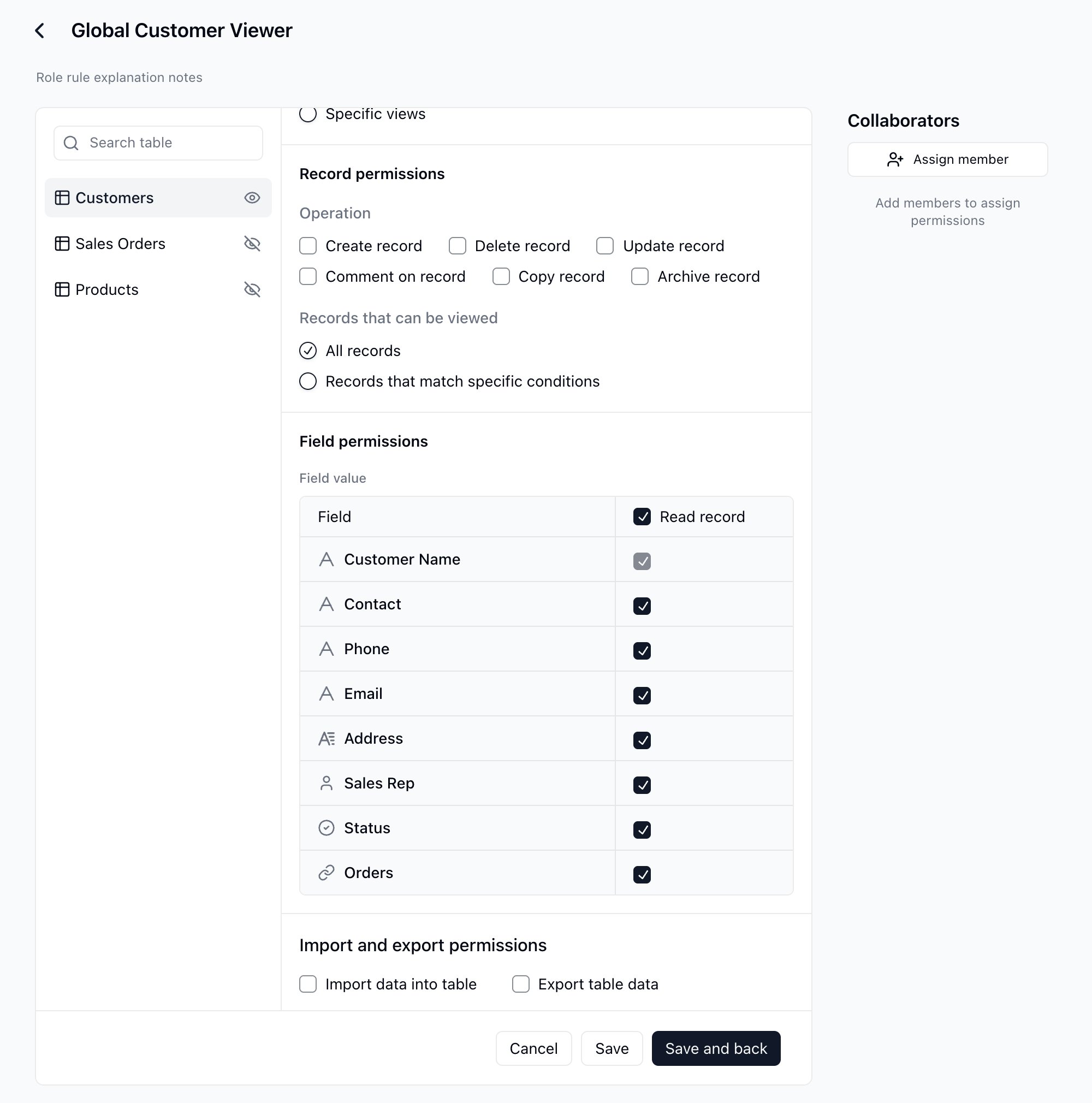This screenshot has height=1103, width=1092.
Task: Click Save and back
Action: (716, 1049)
